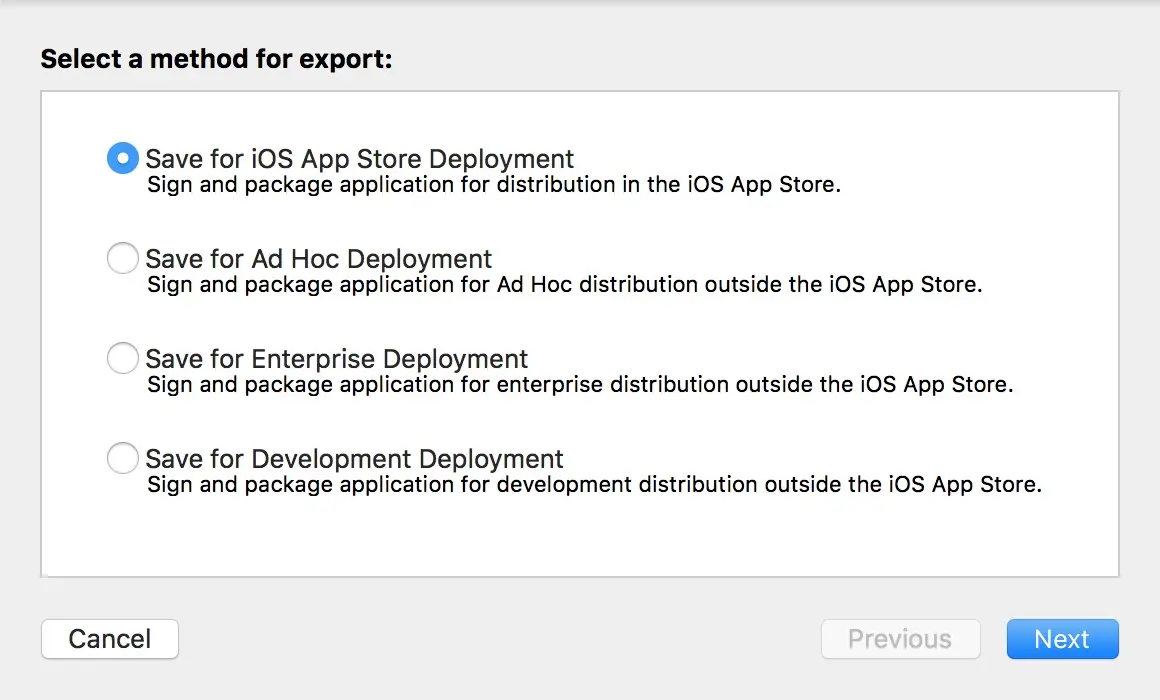Click the greyed-out Previous button
The image size is (1160, 700).
[x=900, y=639]
